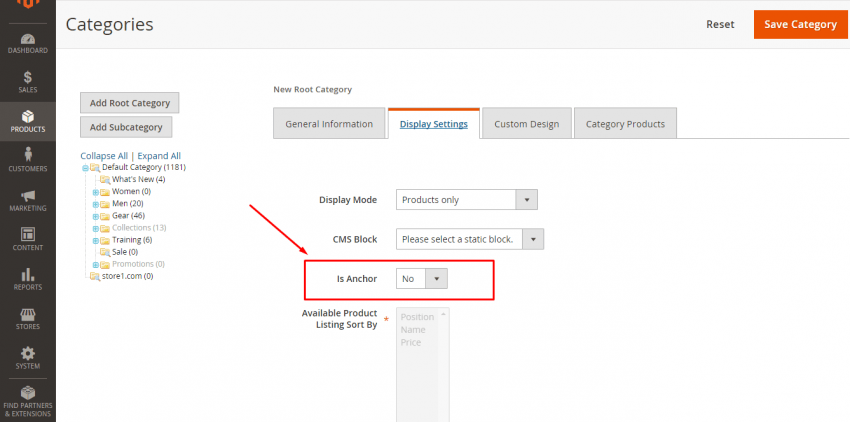Click the Save Category button
Image resolution: width=850 pixels, height=422 pixels.
point(801,24)
